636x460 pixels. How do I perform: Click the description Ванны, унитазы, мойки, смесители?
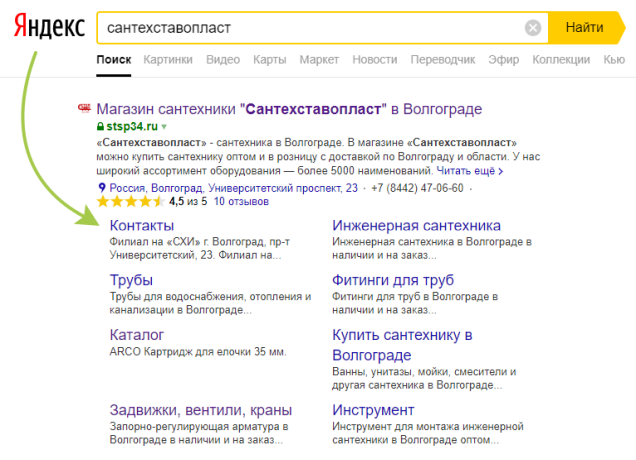[x=424, y=378]
